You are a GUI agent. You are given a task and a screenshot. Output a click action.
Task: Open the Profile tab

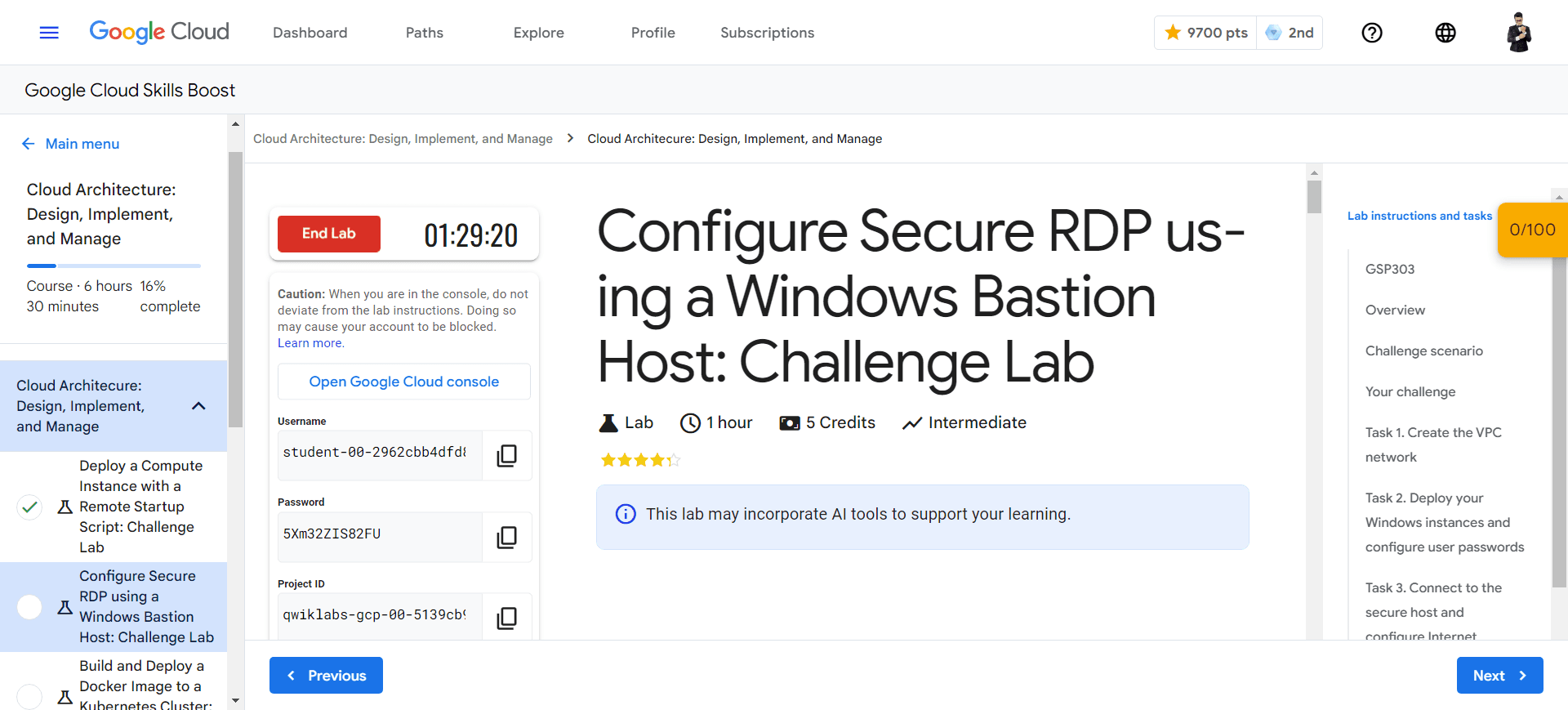tap(653, 33)
